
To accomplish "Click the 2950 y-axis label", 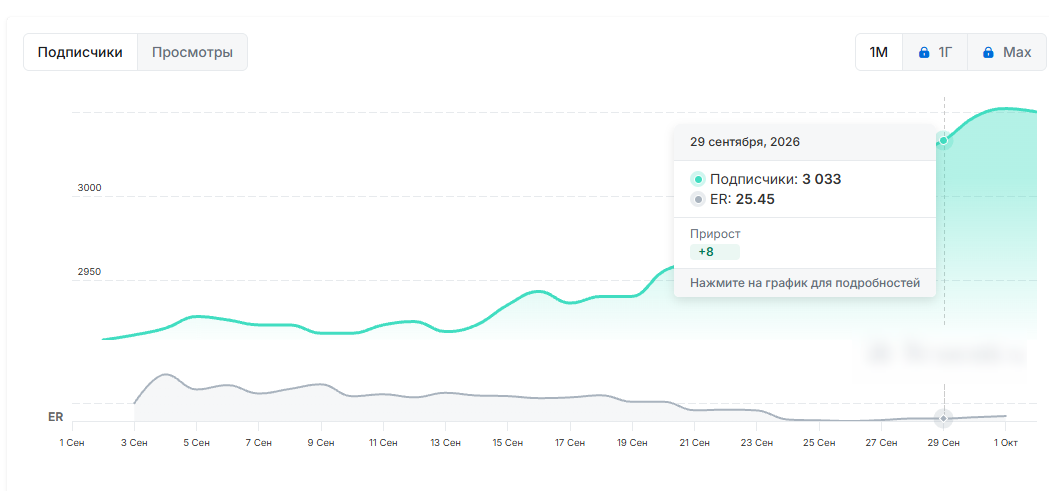I will [90, 272].
